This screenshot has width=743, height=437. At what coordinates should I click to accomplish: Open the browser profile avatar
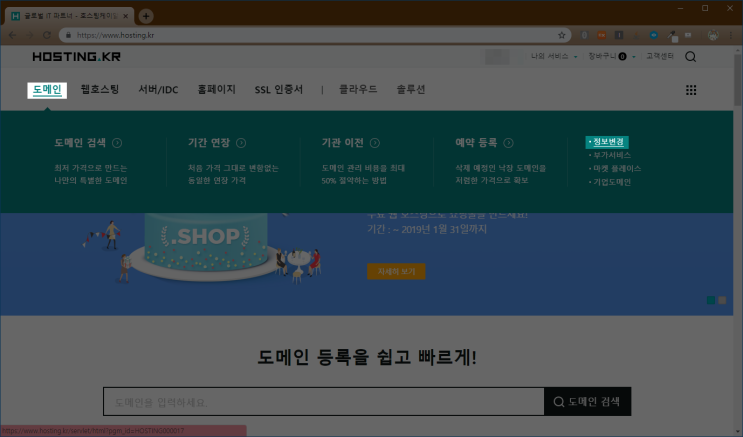[713, 35]
